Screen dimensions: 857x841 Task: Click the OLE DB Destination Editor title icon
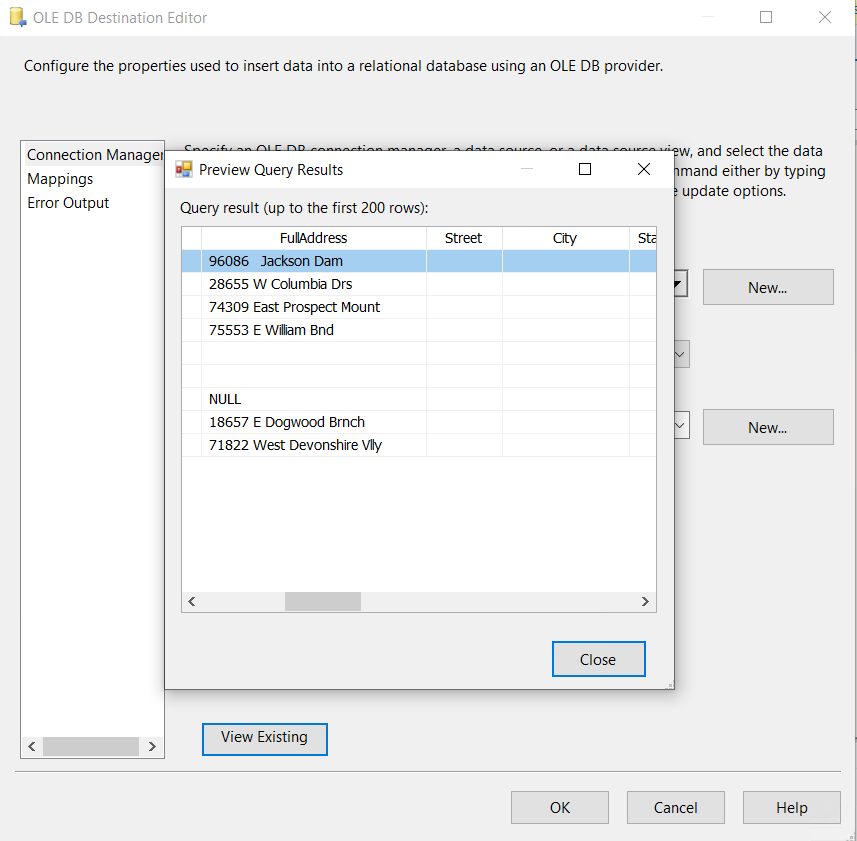pos(17,18)
